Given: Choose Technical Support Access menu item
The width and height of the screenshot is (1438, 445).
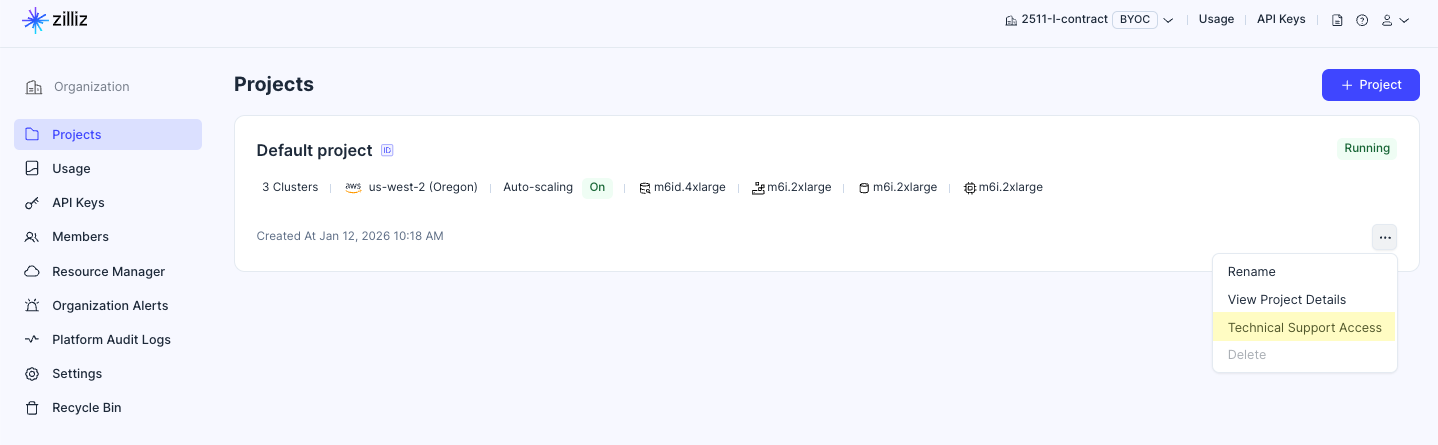Looking at the screenshot, I should point(1304,327).
